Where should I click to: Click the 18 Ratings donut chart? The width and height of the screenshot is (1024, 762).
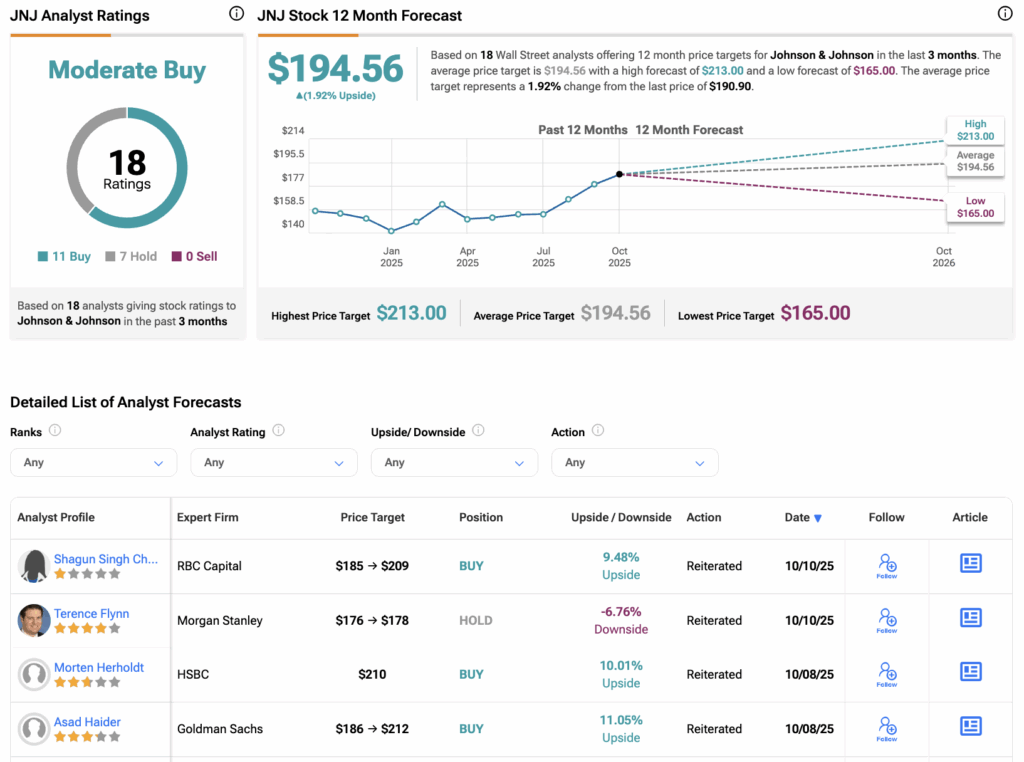(127, 168)
